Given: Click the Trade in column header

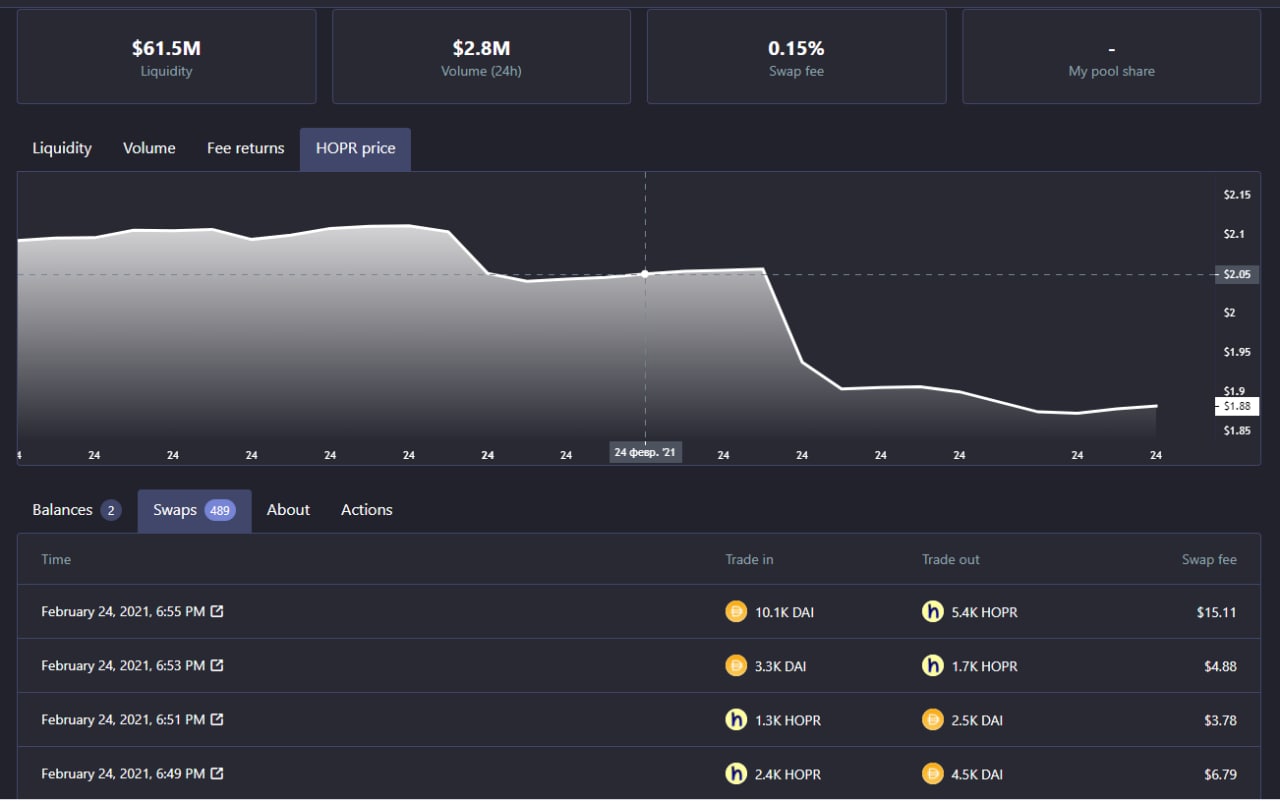Looking at the screenshot, I should click(x=749, y=559).
